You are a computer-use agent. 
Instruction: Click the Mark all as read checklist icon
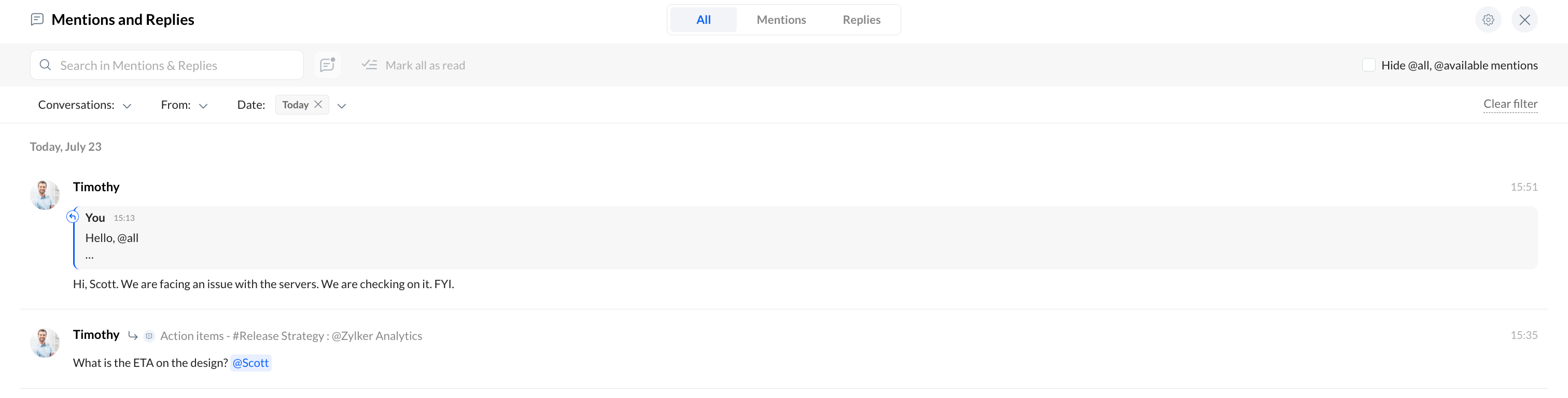(x=370, y=64)
